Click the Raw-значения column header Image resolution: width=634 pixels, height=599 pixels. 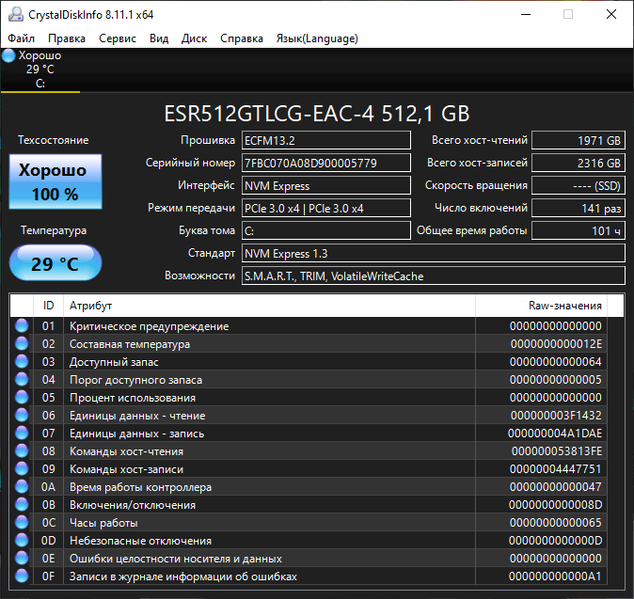565,305
